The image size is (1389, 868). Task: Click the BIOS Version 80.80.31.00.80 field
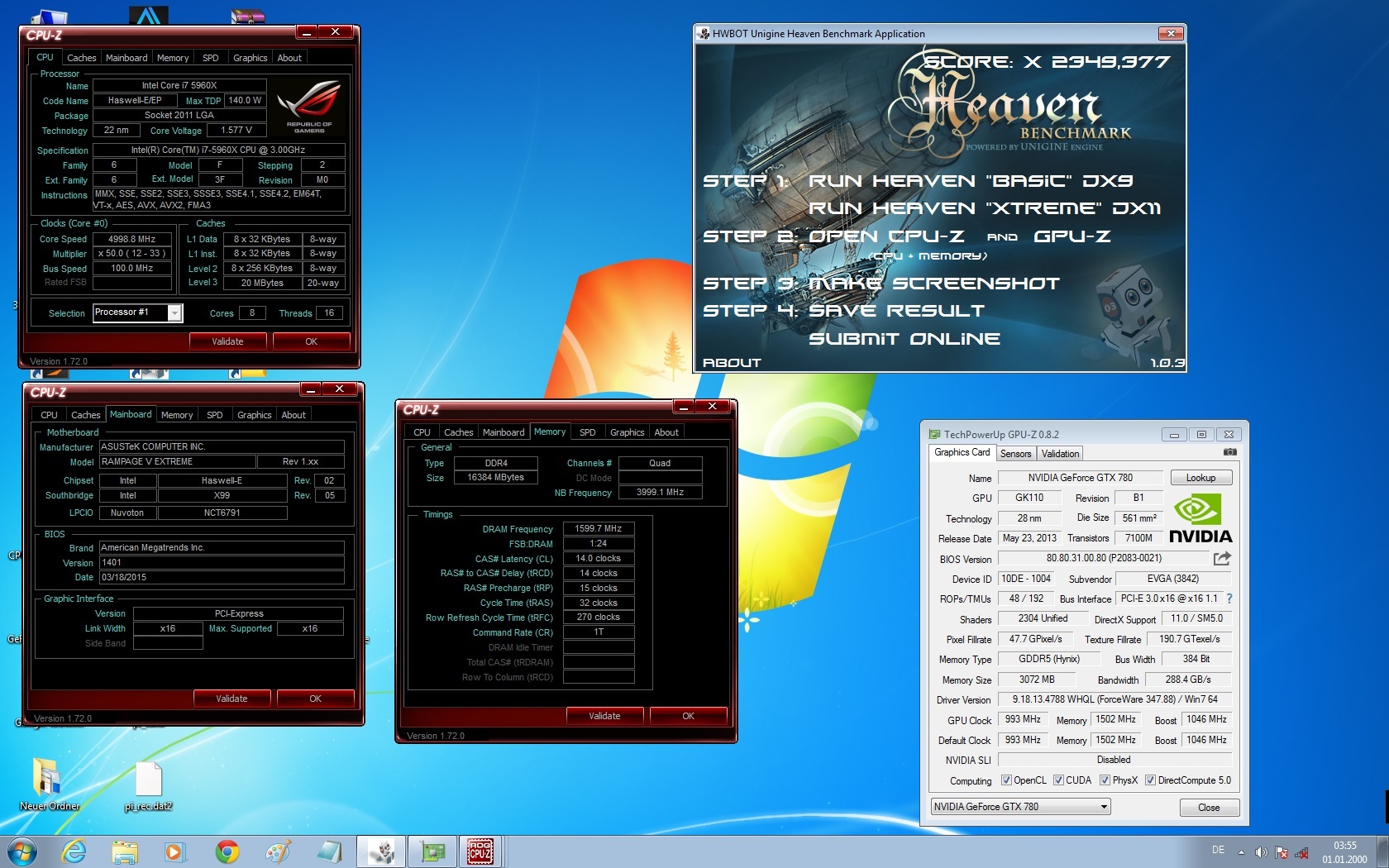tap(1103, 558)
